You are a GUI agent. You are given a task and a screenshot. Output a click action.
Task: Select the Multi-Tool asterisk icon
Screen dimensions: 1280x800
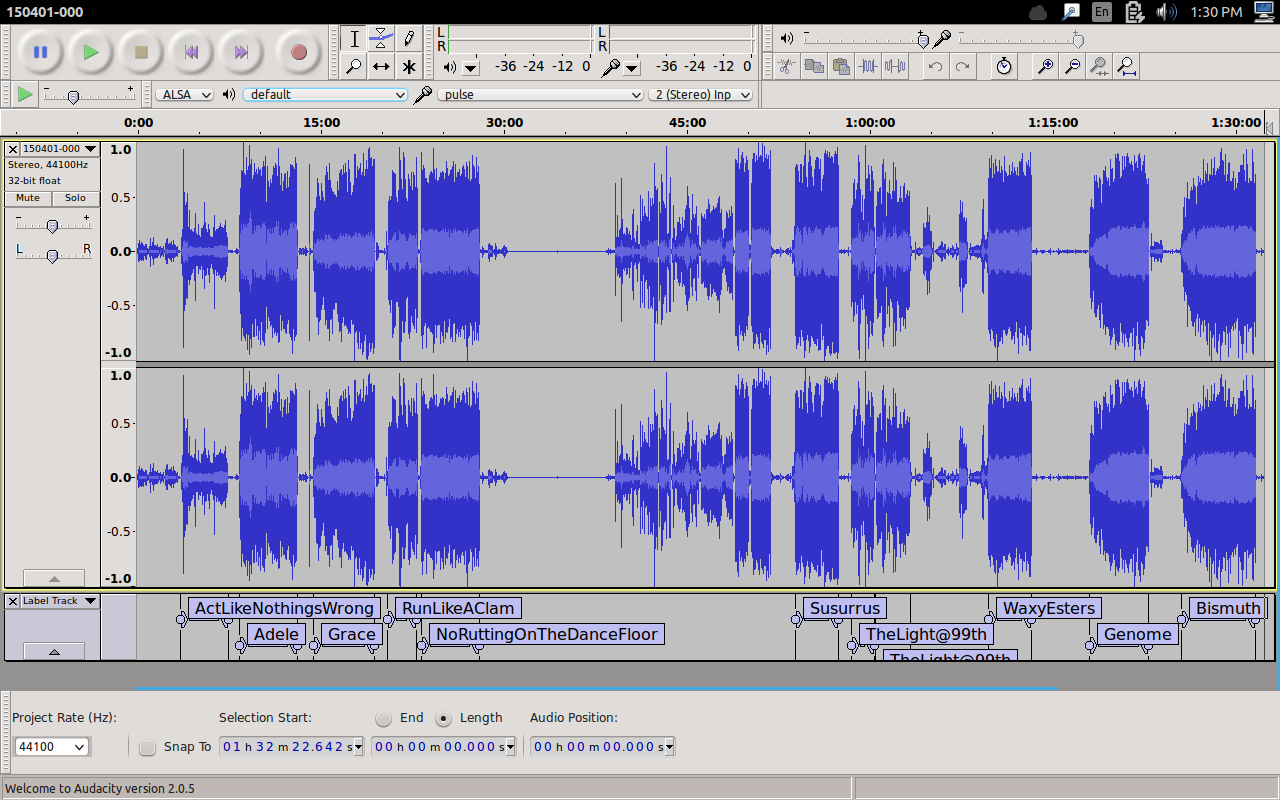(408, 67)
